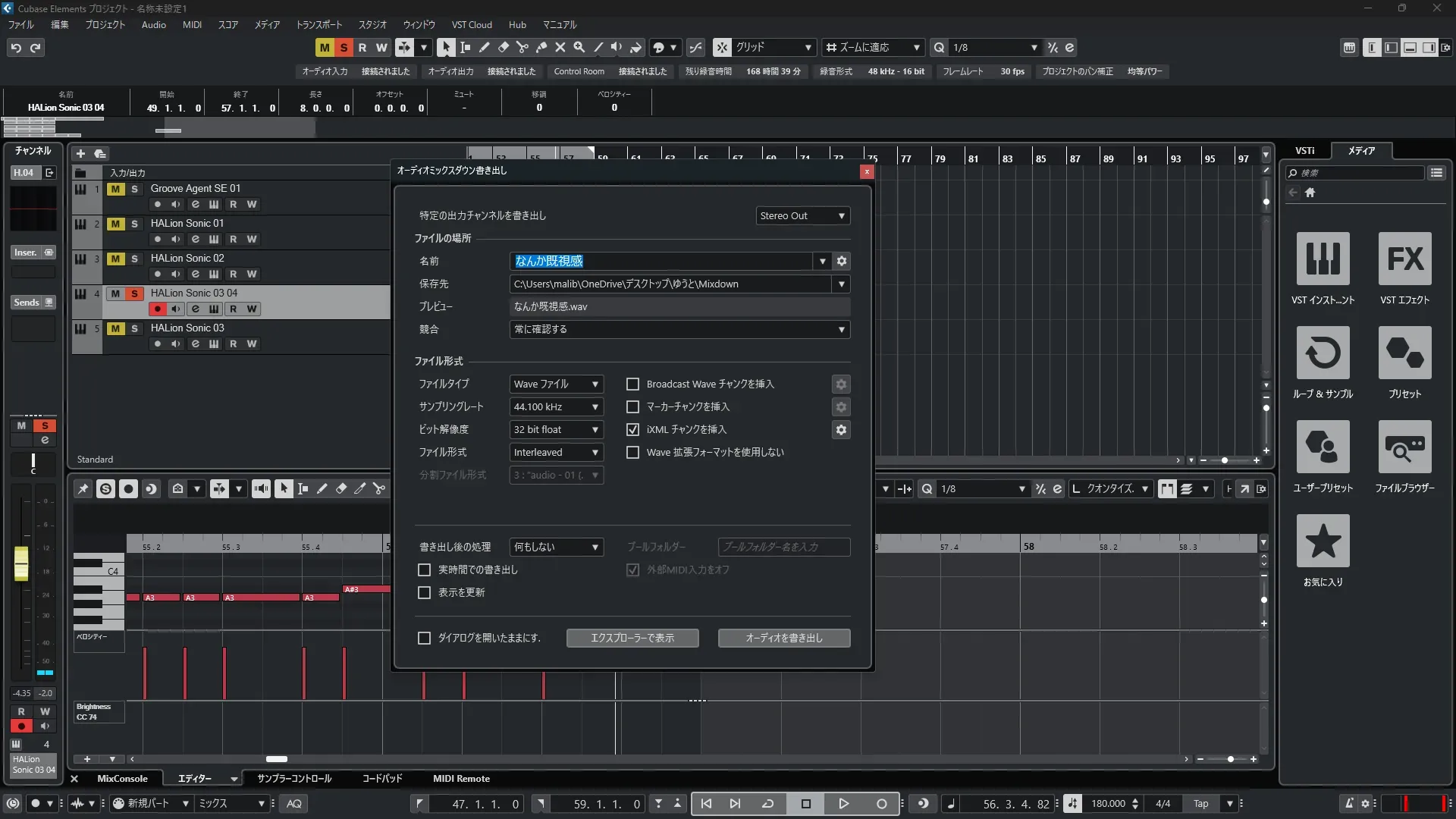Open サンプリングレート 44.100 kHz dropdown
Screen dimensions: 1456x819
tap(556, 407)
